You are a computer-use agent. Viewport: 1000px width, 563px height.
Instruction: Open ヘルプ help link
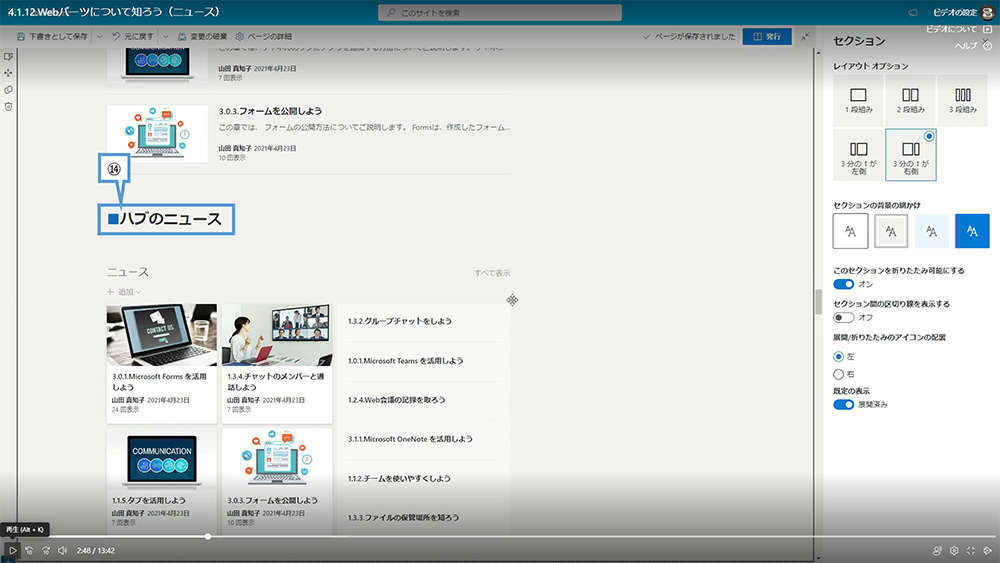tap(973, 46)
